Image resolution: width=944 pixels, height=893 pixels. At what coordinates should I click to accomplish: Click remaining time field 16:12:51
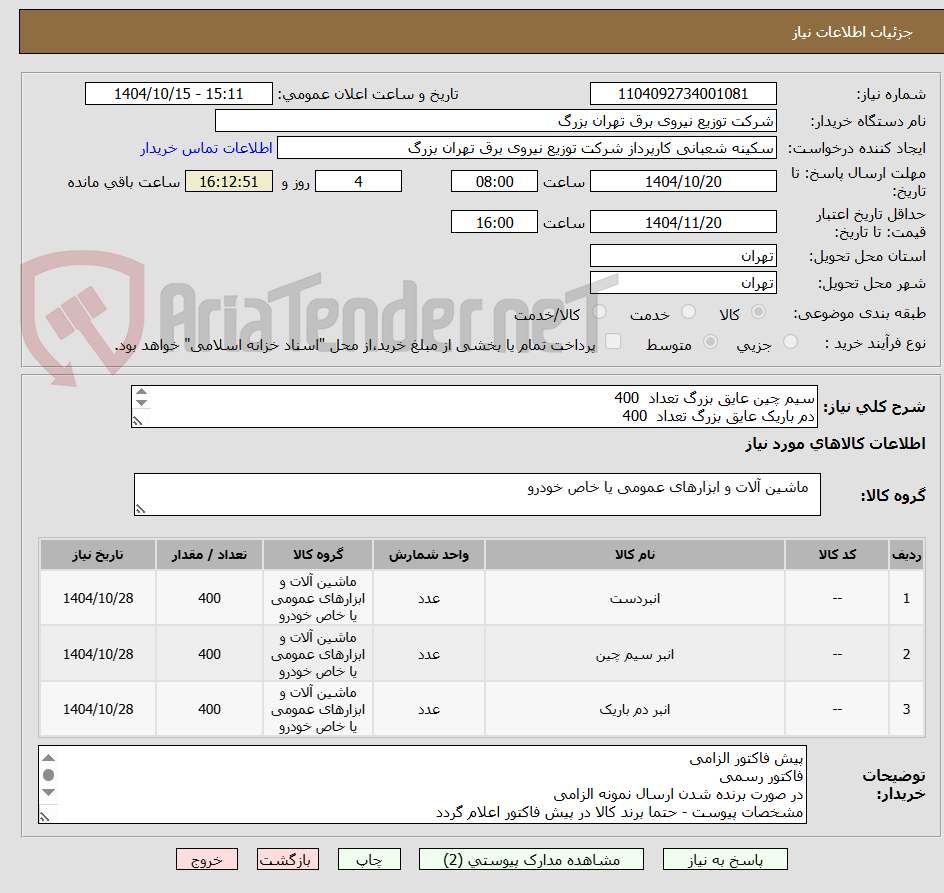click(229, 181)
